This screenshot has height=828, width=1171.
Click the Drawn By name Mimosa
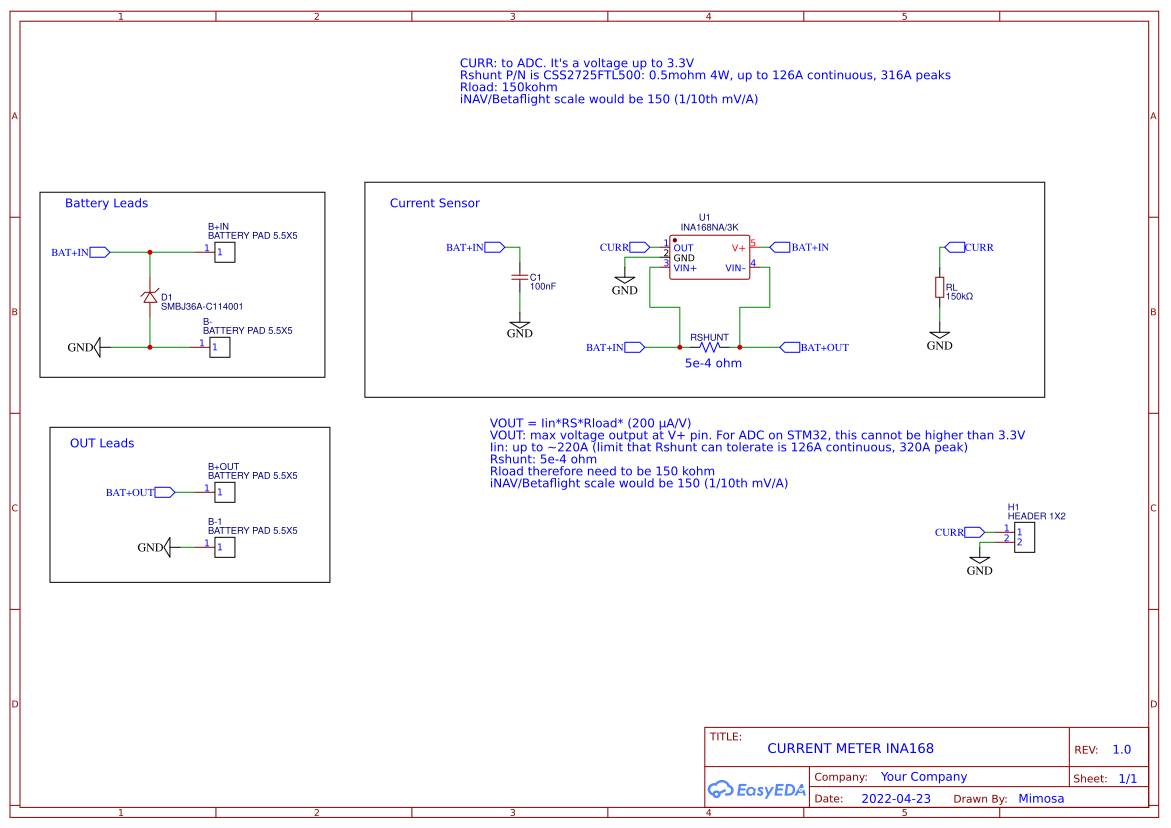click(1041, 798)
